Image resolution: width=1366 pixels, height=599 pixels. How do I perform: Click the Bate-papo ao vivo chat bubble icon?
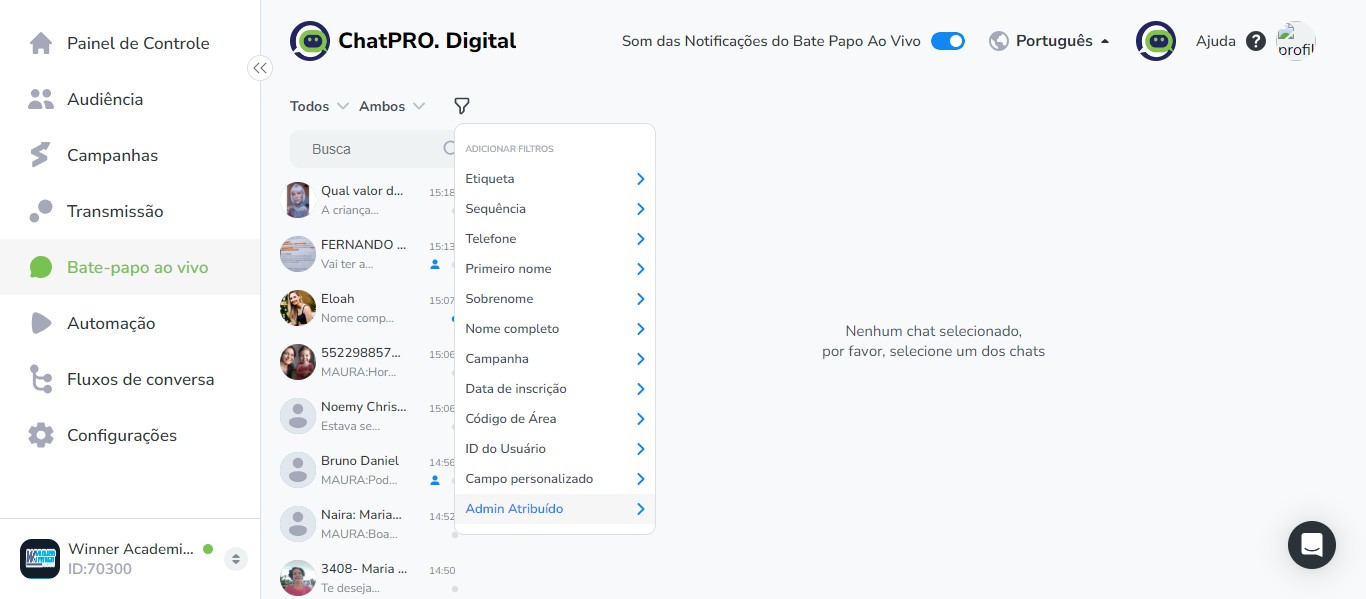pos(41,267)
